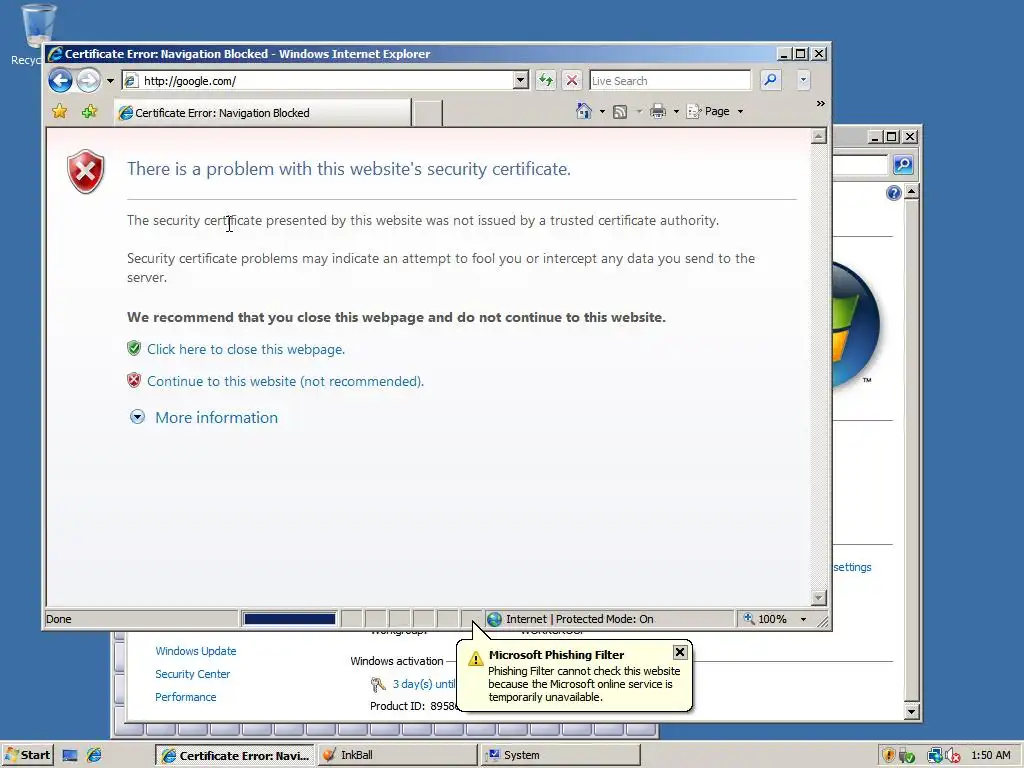Launch Internet Explorer from quick launch
This screenshot has width=1024, height=768.
tap(95, 756)
